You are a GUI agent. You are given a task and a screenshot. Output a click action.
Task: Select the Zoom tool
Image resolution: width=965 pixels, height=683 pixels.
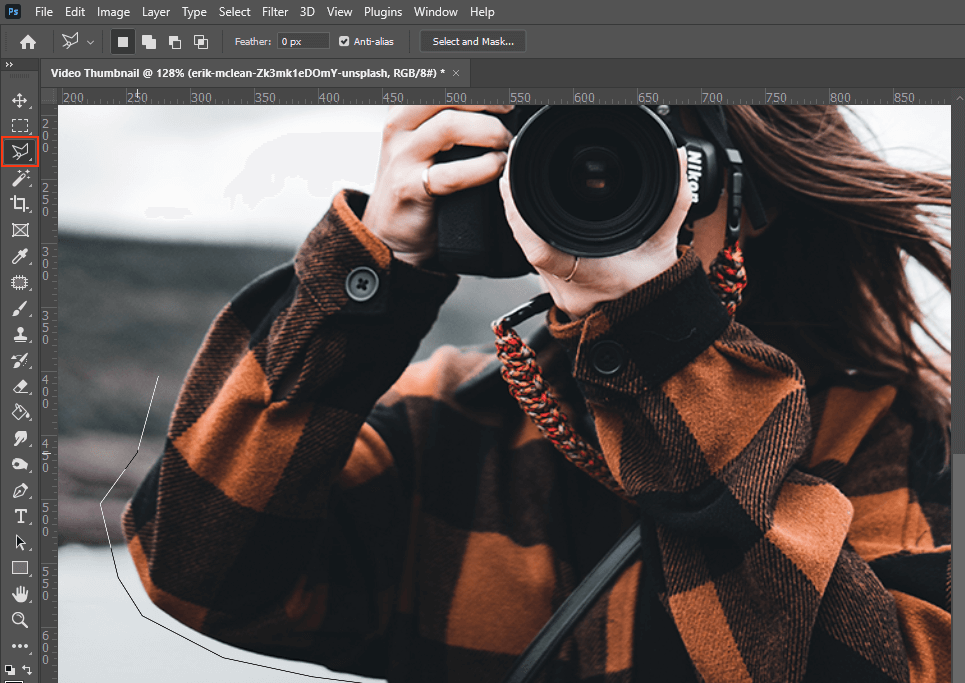(x=20, y=620)
